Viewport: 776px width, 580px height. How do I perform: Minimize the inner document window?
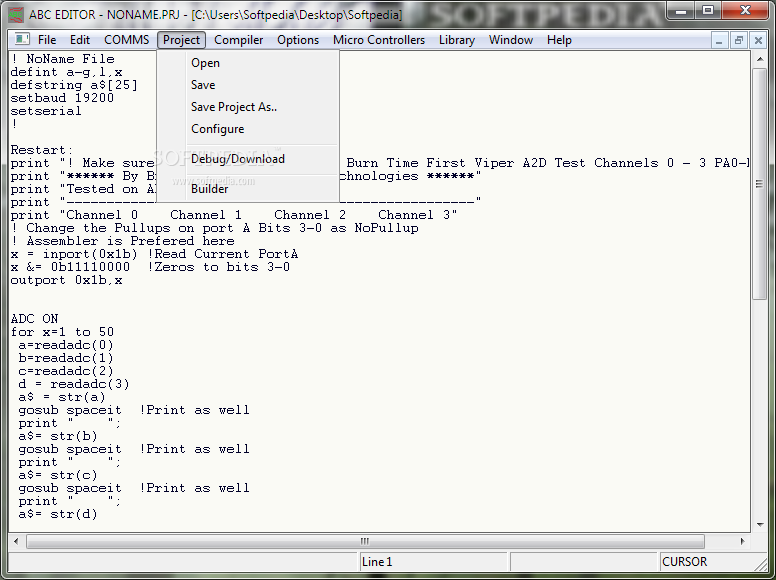pyautogui.click(x=719, y=40)
